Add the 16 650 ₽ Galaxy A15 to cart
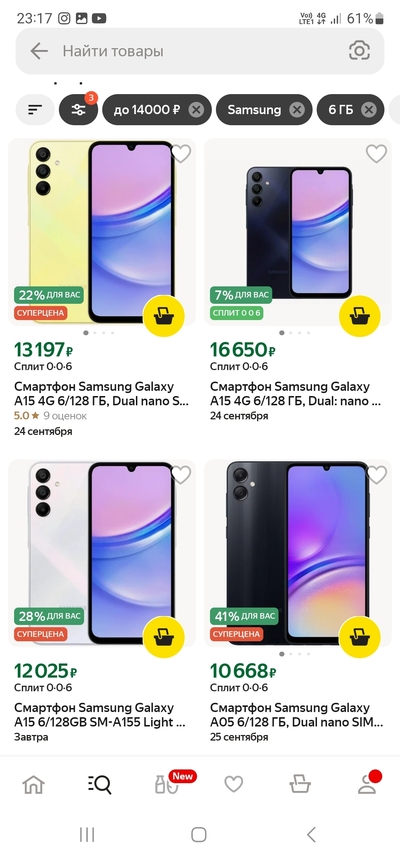Screen dimensions: 400x858 (360, 316)
